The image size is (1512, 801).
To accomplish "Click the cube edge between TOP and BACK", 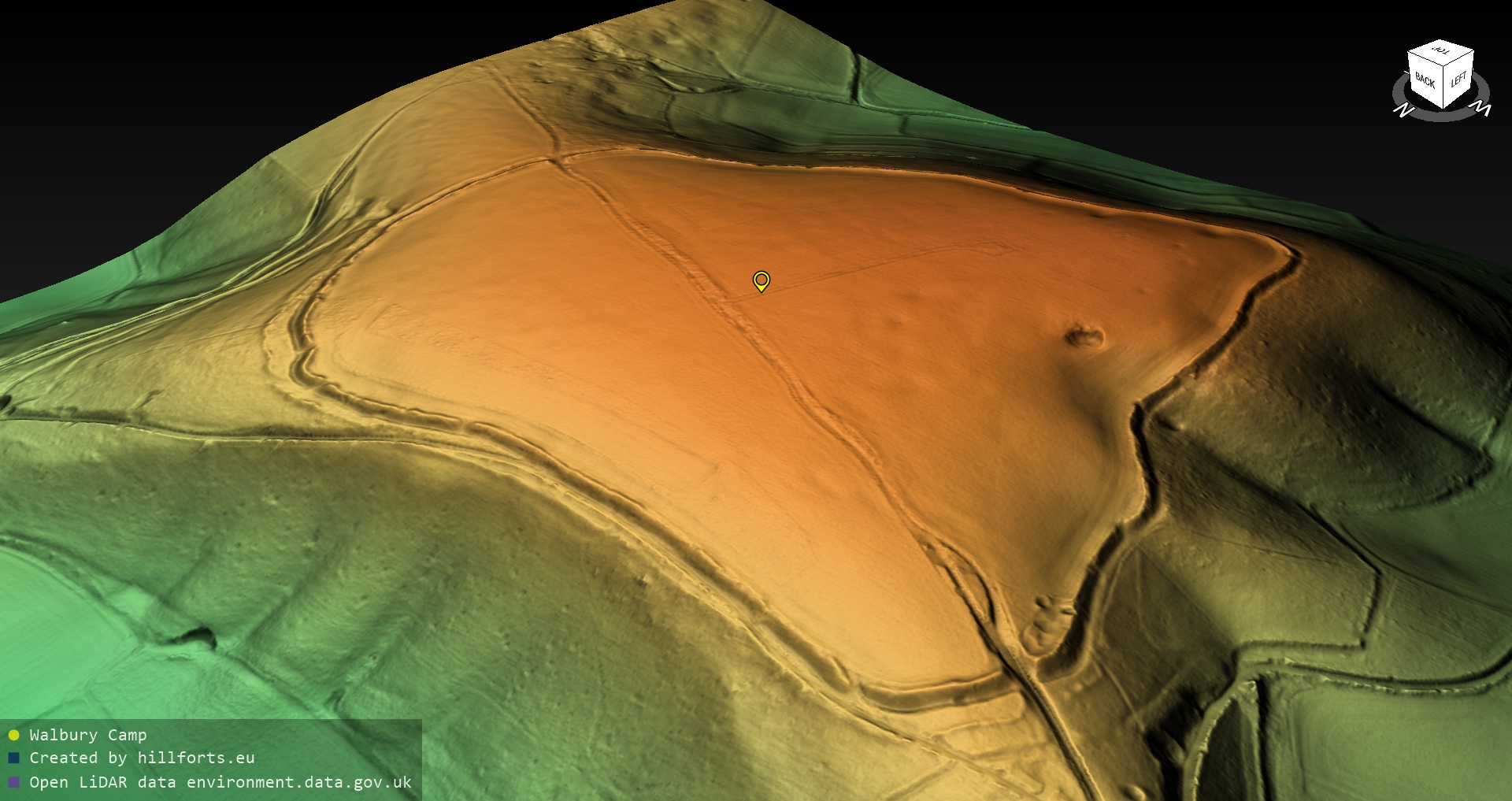I will click(1425, 57).
